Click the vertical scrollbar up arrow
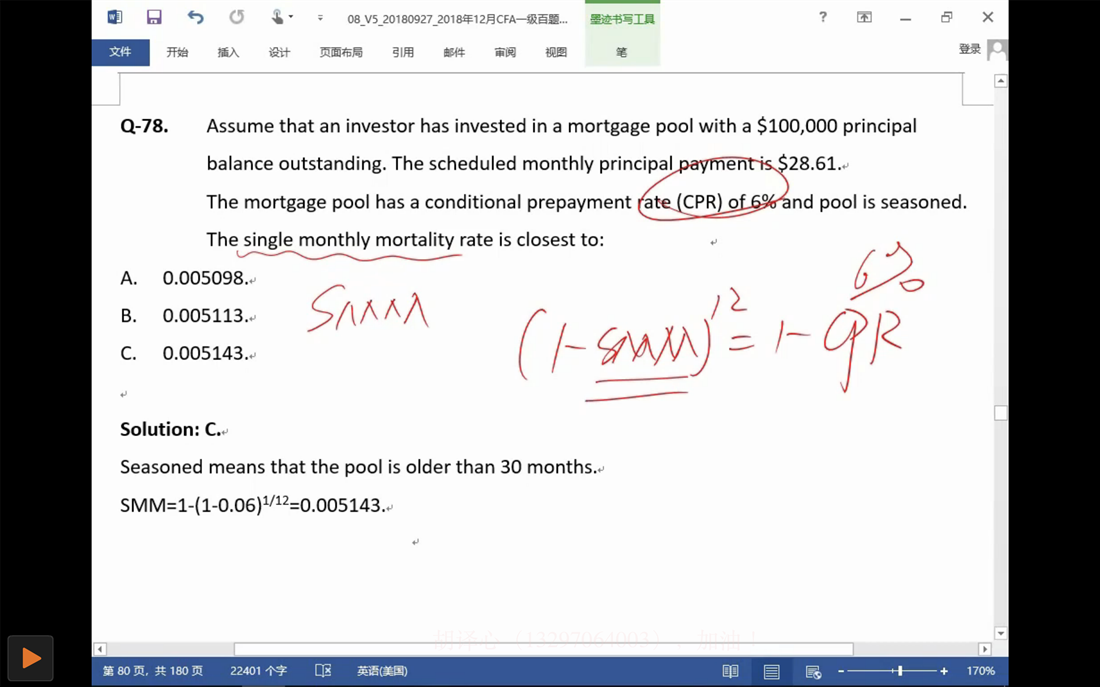 coord(1001,81)
